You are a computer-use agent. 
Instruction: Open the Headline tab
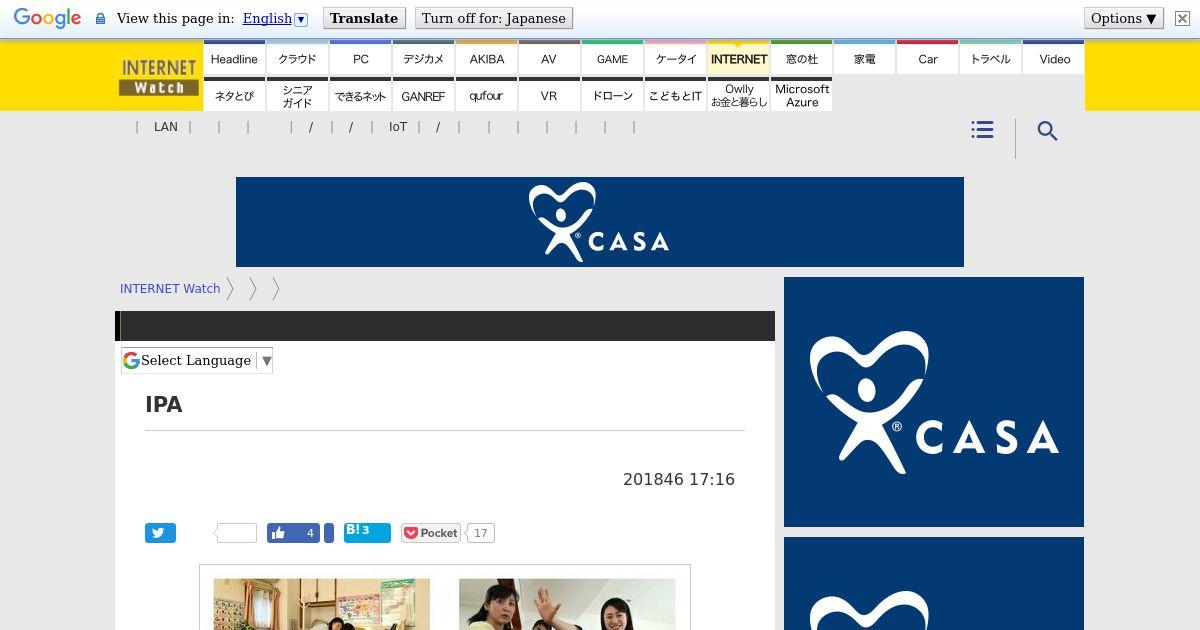(234, 58)
